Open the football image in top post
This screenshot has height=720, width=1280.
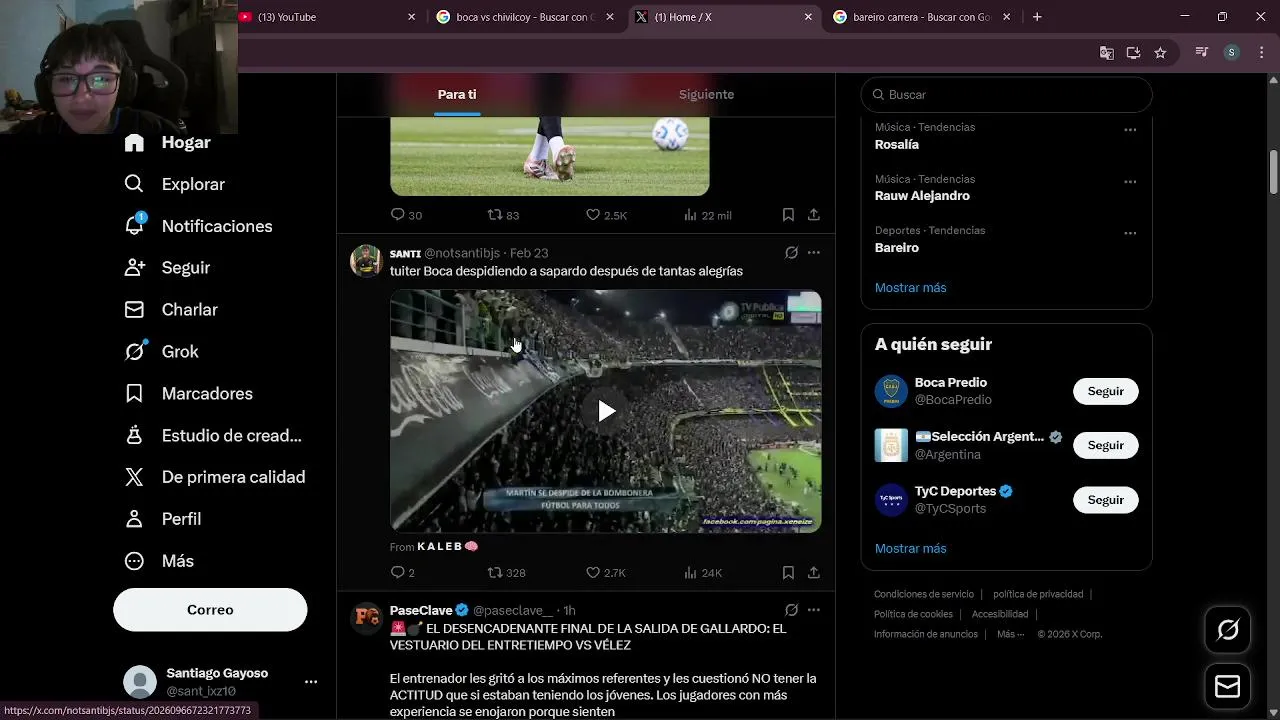550,156
